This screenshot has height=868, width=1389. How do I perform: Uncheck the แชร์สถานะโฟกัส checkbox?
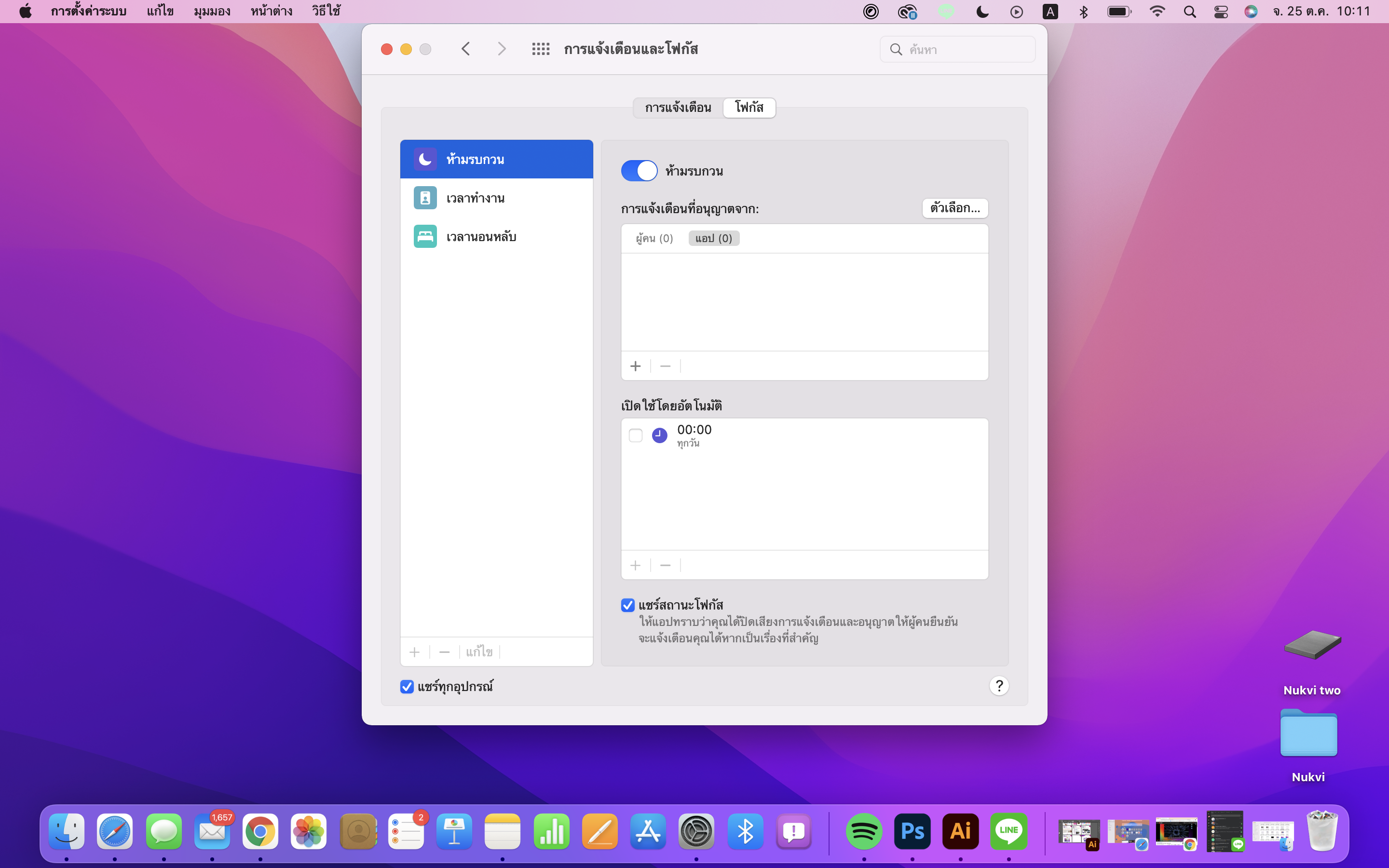tap(628, 605)
